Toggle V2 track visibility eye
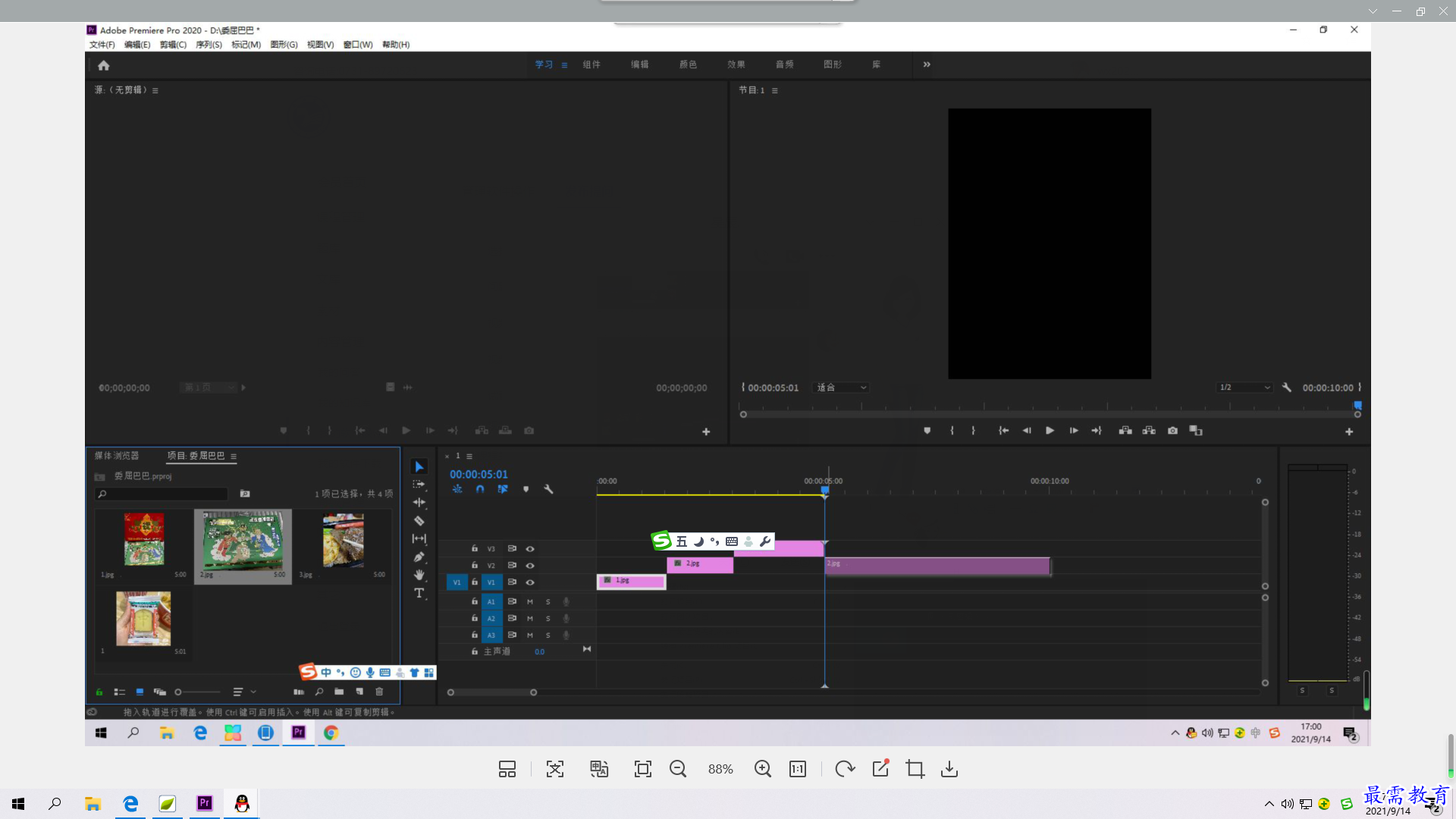Screen dimensions: 1456x819 click(x=530, y=566)
